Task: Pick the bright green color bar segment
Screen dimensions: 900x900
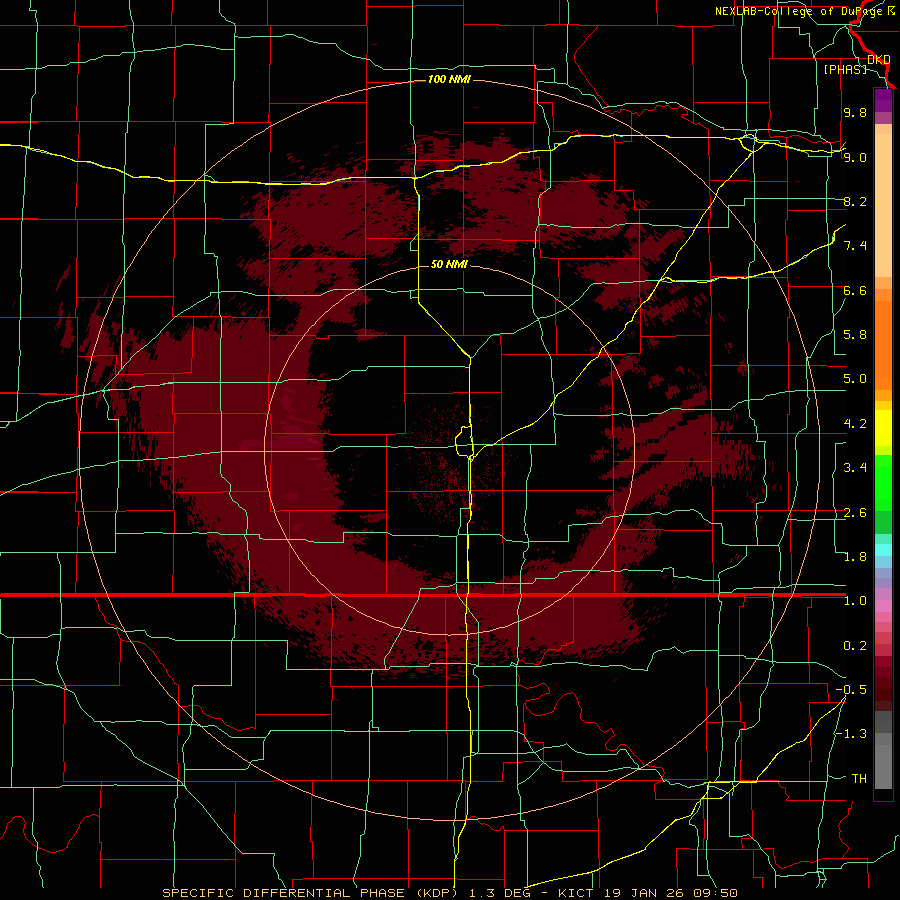Action: click(x=883, y=484)
